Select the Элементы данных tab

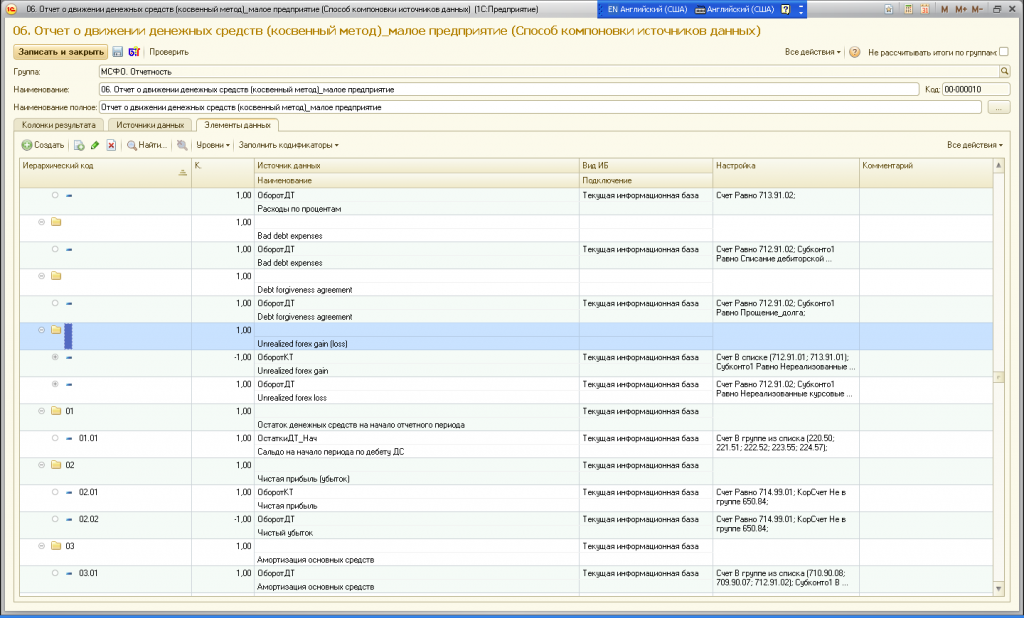(x=237, y=125)
